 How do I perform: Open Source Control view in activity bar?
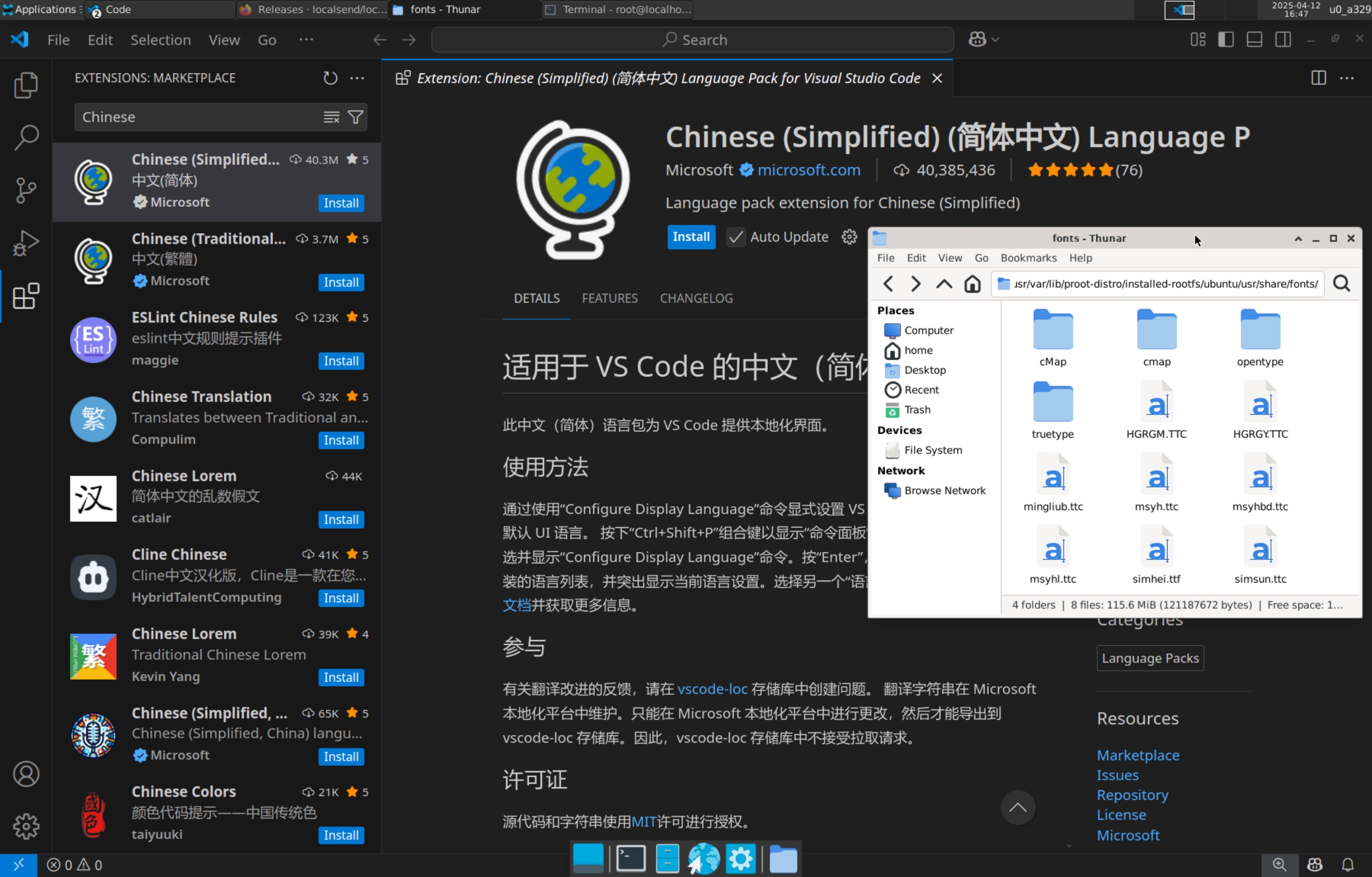pyautogui.click(x=26, y=190)
